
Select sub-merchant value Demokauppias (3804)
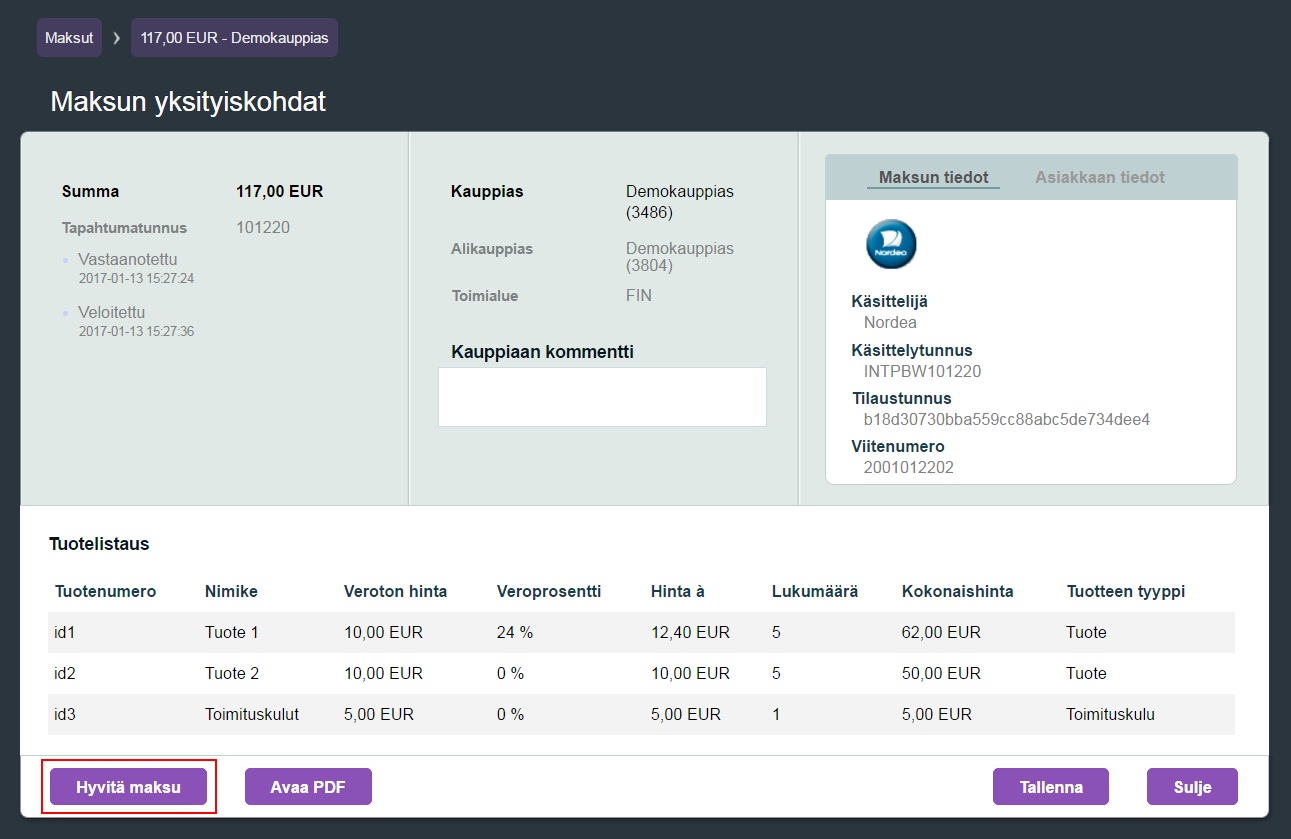pos(680,257)
